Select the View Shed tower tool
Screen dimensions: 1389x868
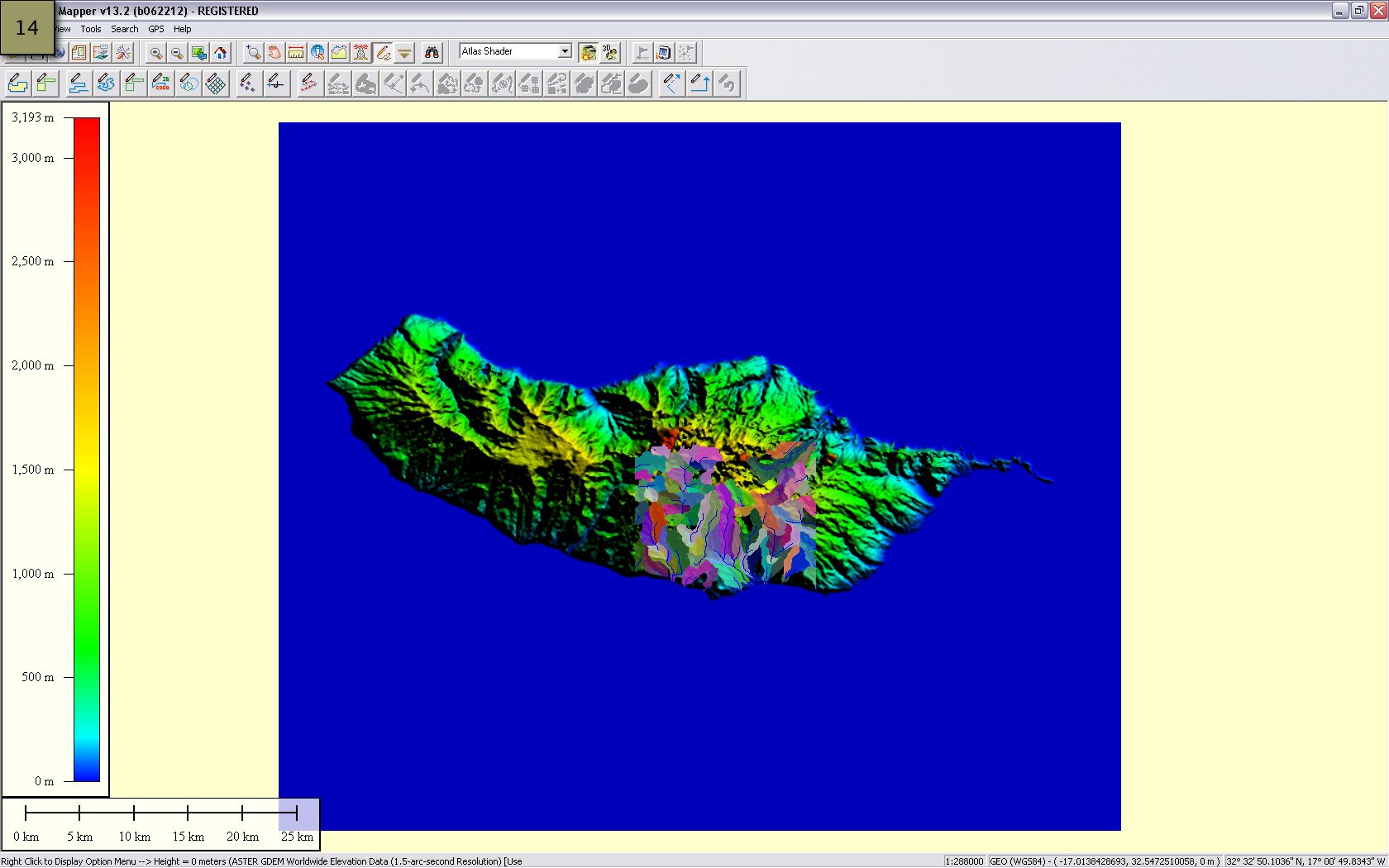(x=361, y=53)
